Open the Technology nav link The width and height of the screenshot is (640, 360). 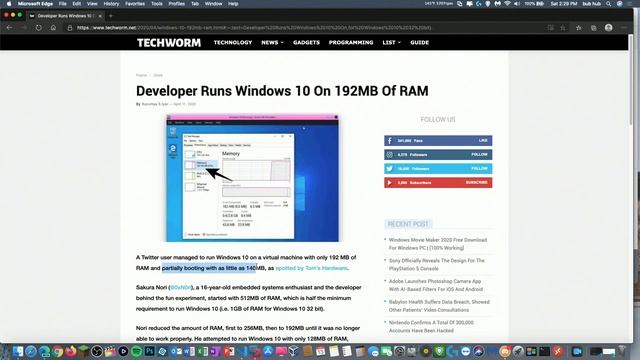[x=233, y=42]
